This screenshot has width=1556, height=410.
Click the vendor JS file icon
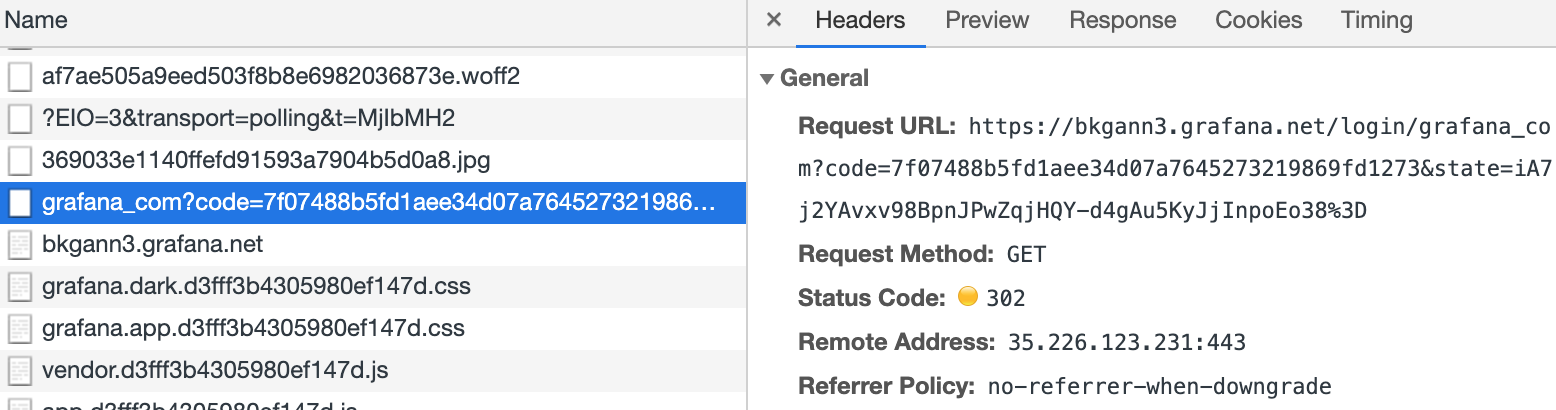(x=20, y=371)
